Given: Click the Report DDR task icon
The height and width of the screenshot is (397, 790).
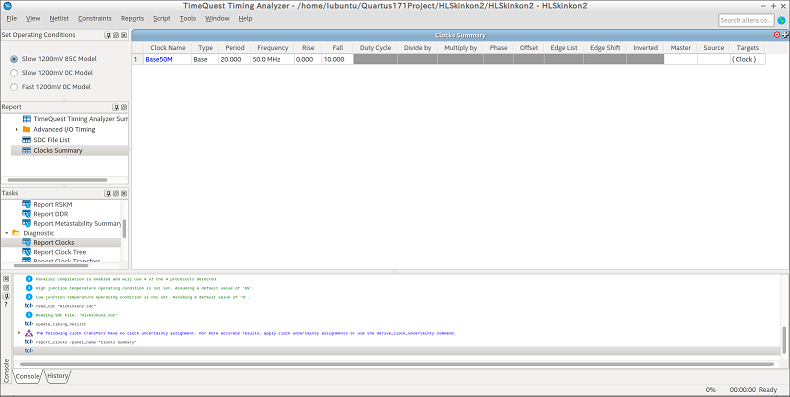Looking at the screenshot, I should pyautogui.click(x=27, y=214).
